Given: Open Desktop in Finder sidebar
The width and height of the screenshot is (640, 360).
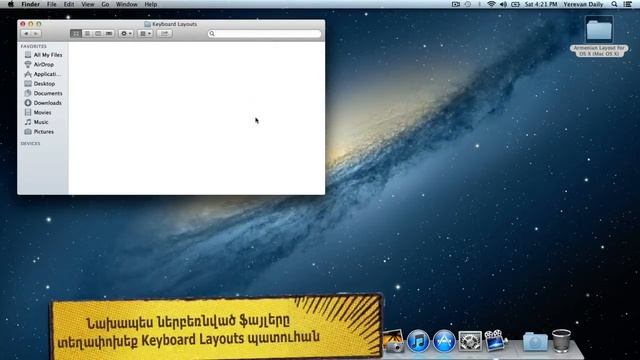Looking at the screenshot, I should (40, 84).
